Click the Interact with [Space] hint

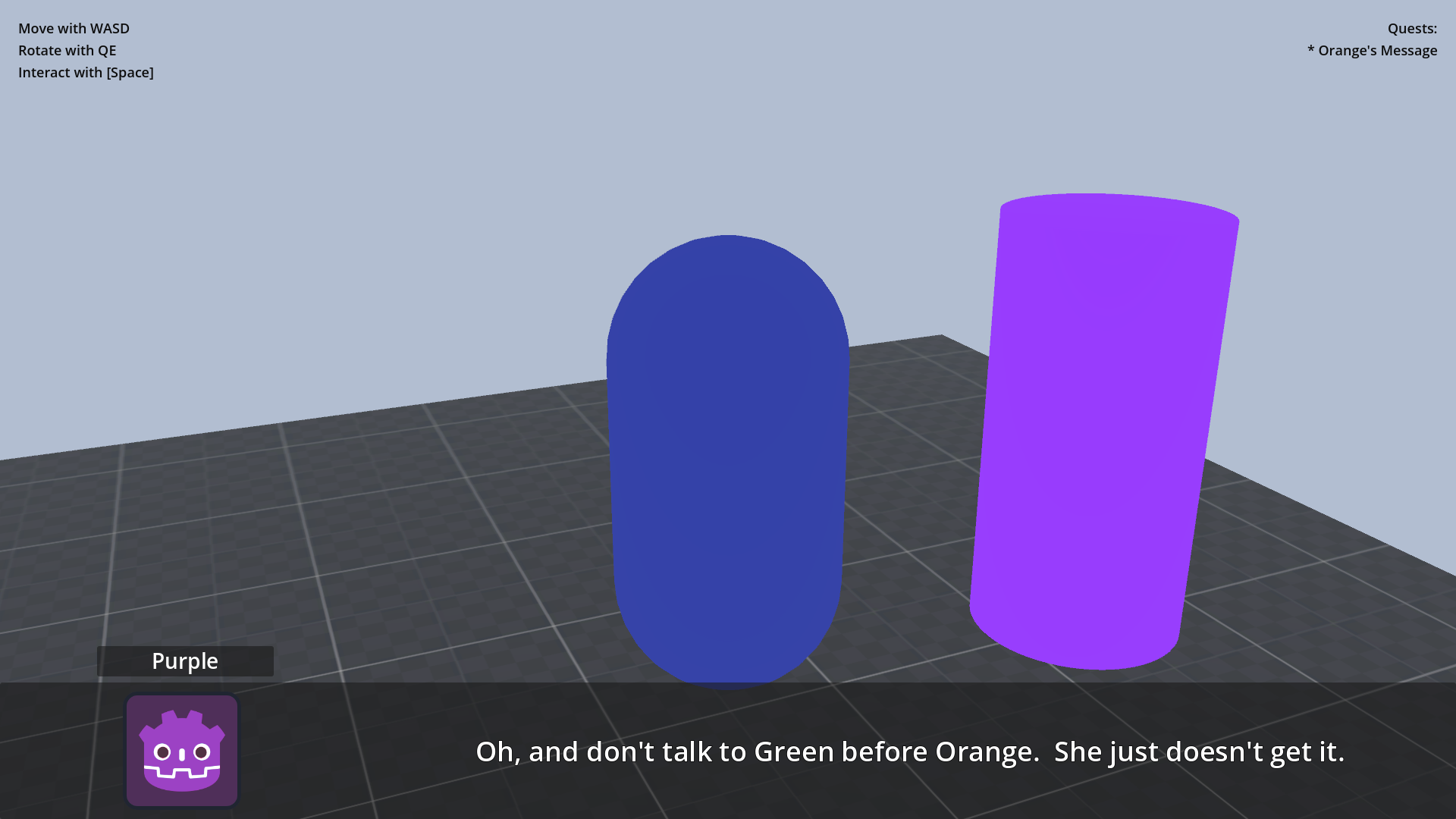(x=86, y=73)
